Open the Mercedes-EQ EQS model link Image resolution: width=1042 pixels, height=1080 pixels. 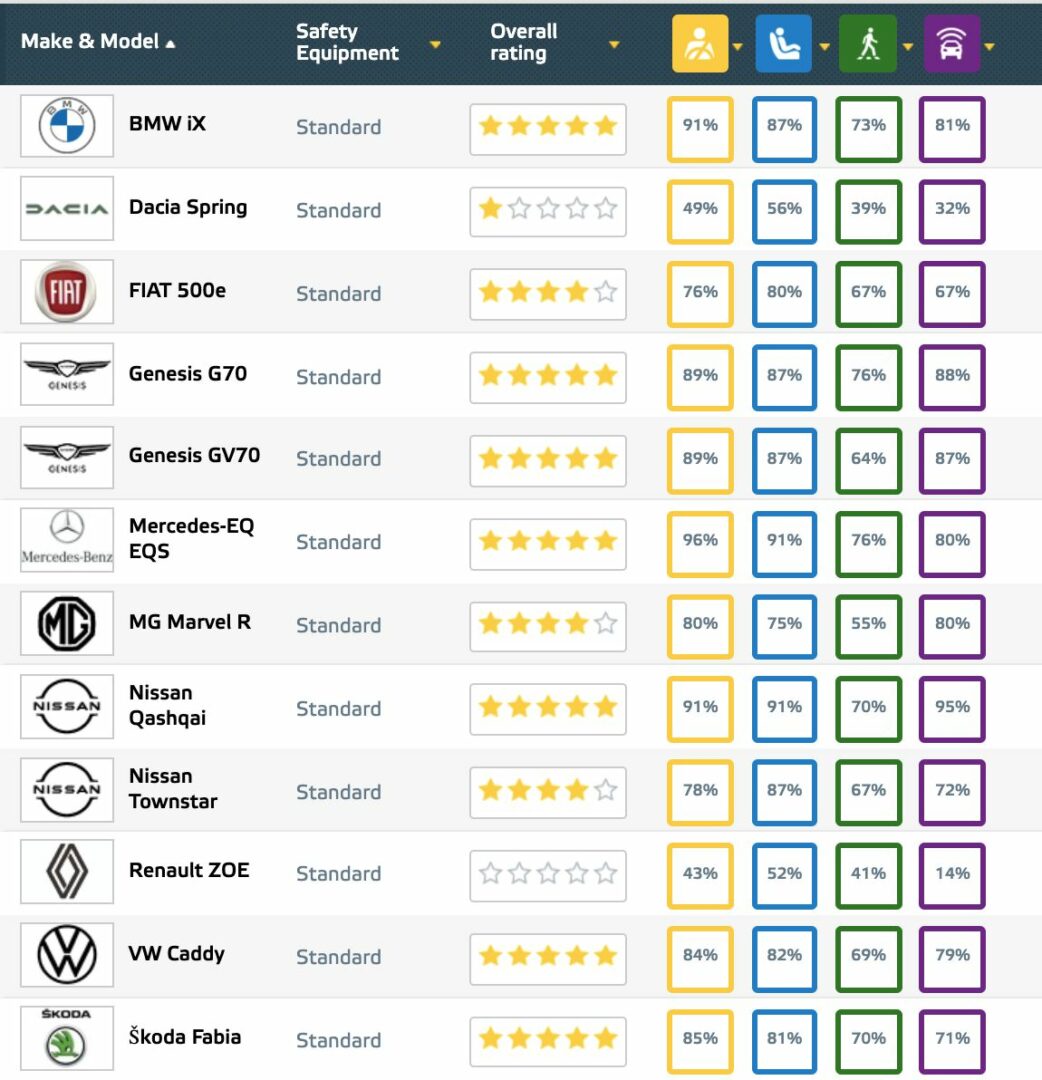[x=191, y=539]
